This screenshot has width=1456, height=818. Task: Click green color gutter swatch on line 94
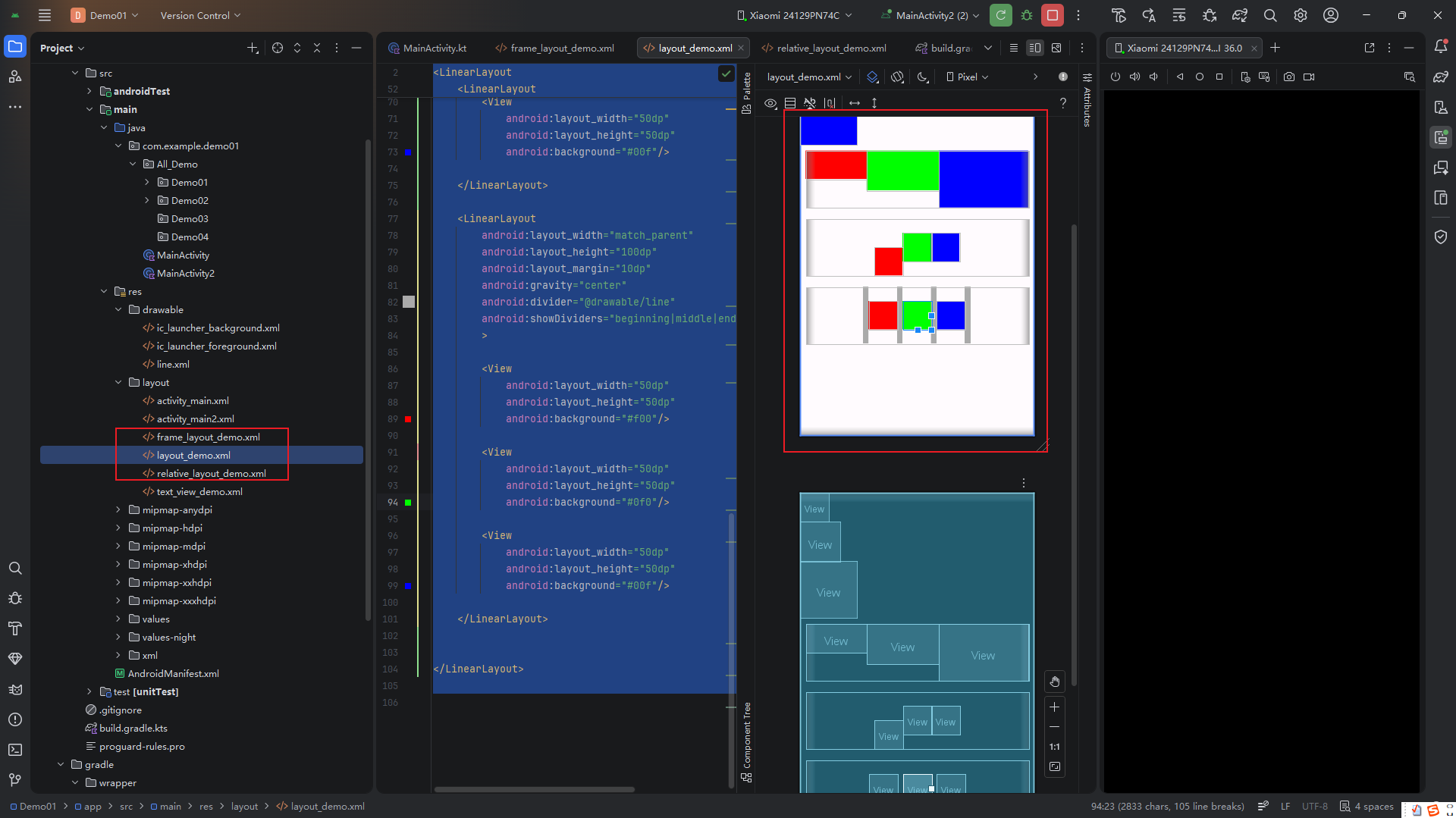(408, 503)
